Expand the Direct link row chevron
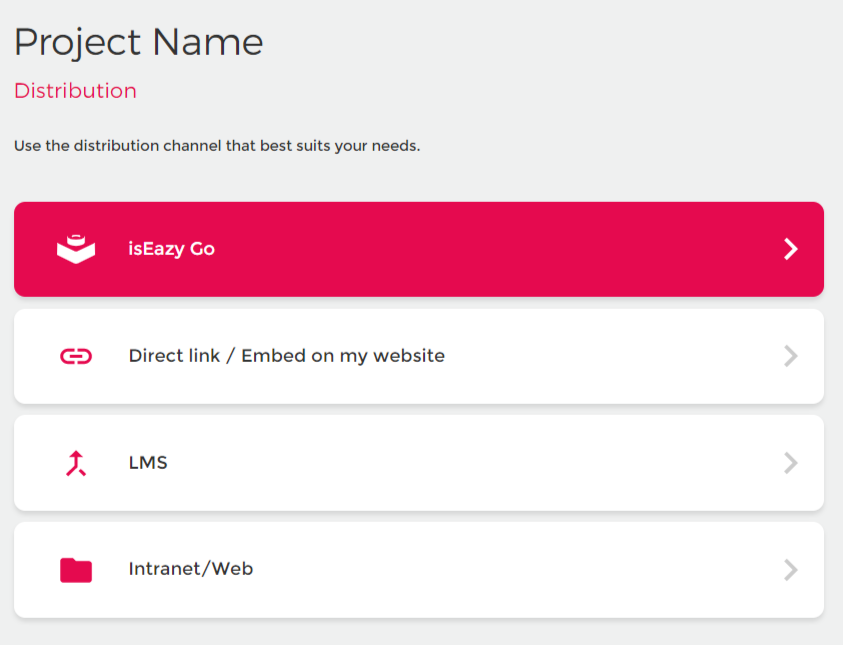Image resolution: width=843 pixels, height=645 pixels. tap(791, 356)
